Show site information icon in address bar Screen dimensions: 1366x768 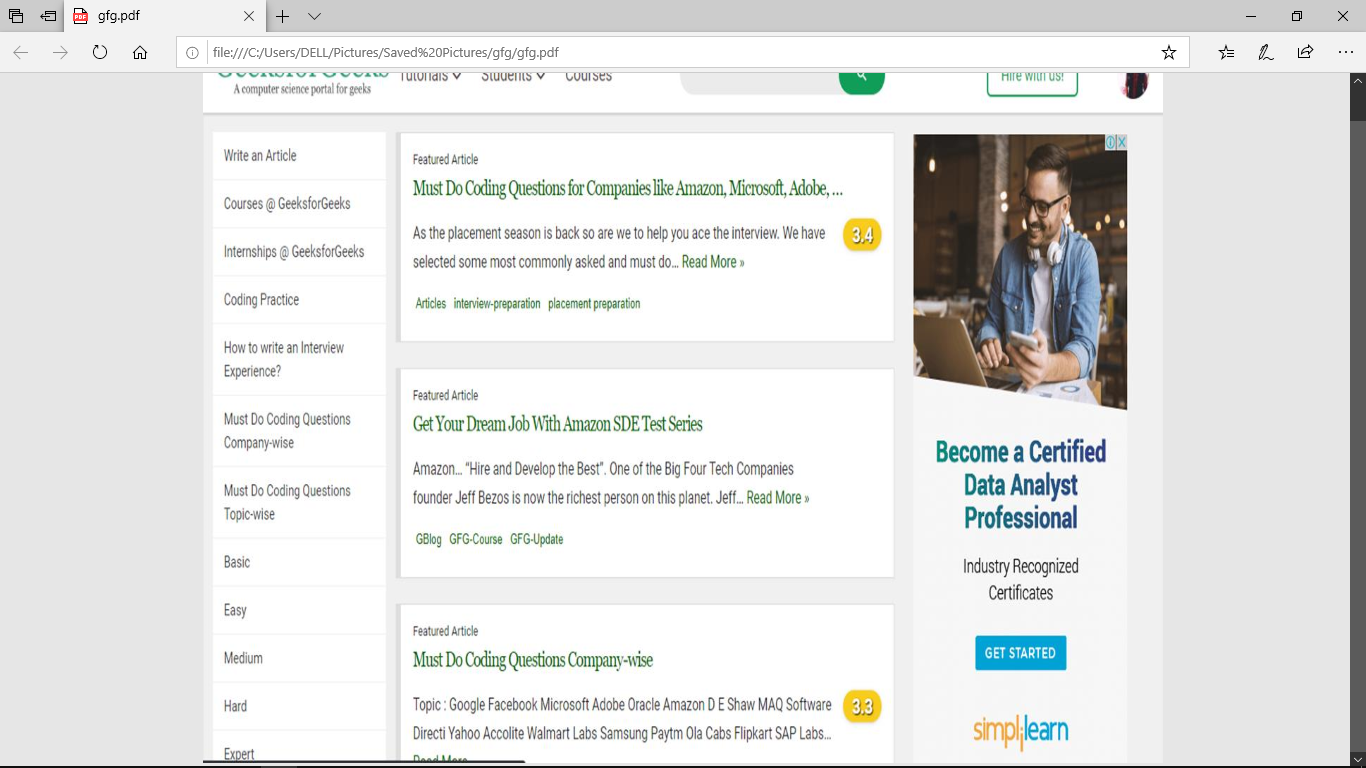(193, 52)
